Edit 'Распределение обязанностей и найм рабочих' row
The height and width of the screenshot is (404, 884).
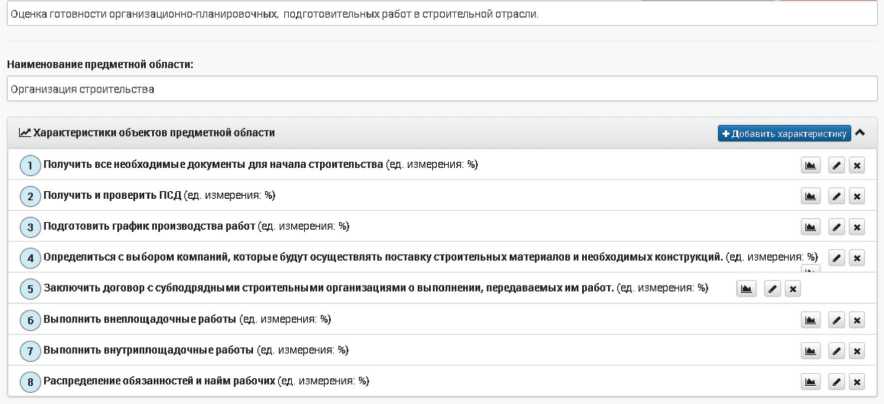coord(836,382)
